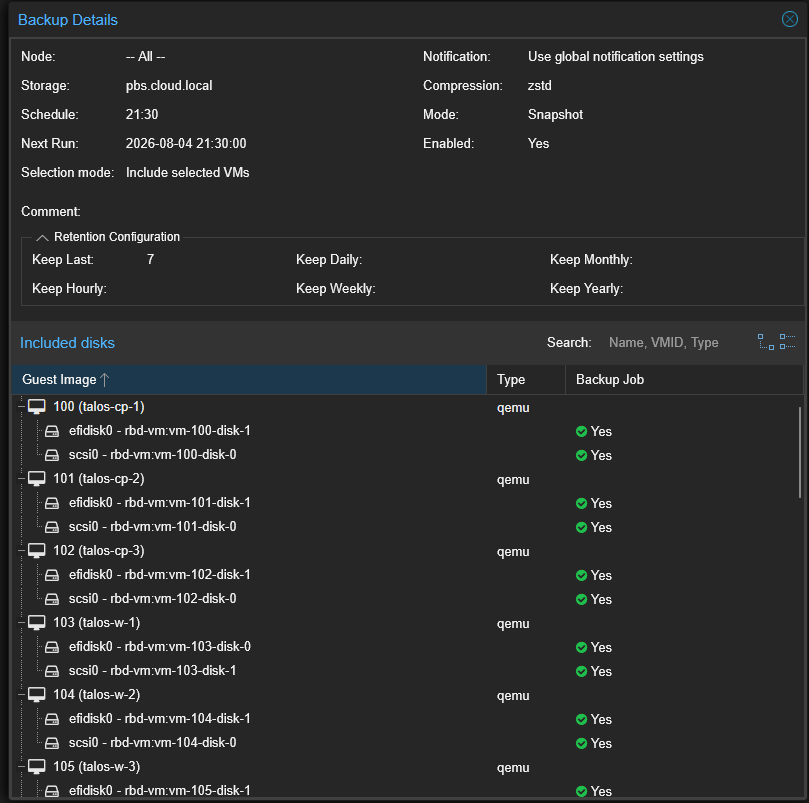Click green check for efidisk0 vm-100-disk-1
The image size is (809, 803).
point(581,431)
